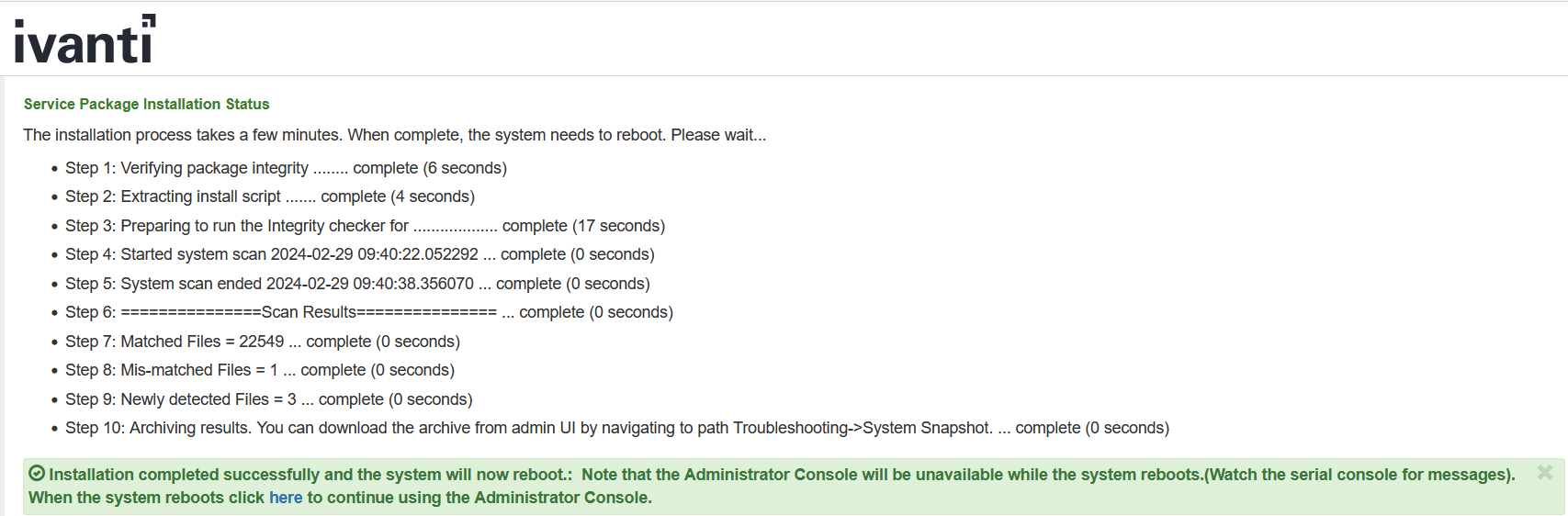This screenshot has width=1568, height=516.
Task: Click the green success checkmark icon
Action: pos(37,474)
